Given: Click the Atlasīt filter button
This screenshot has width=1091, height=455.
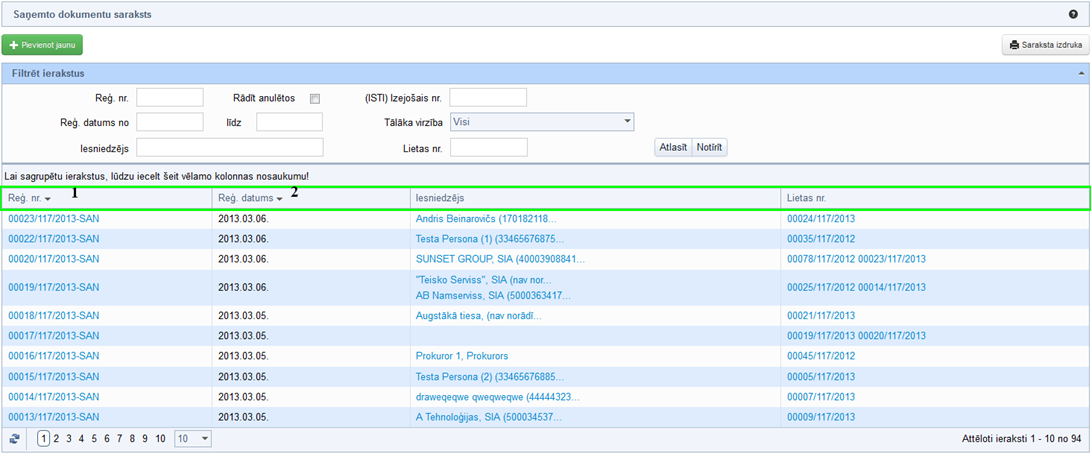Looking at the screenshot, I should point(671,148).
